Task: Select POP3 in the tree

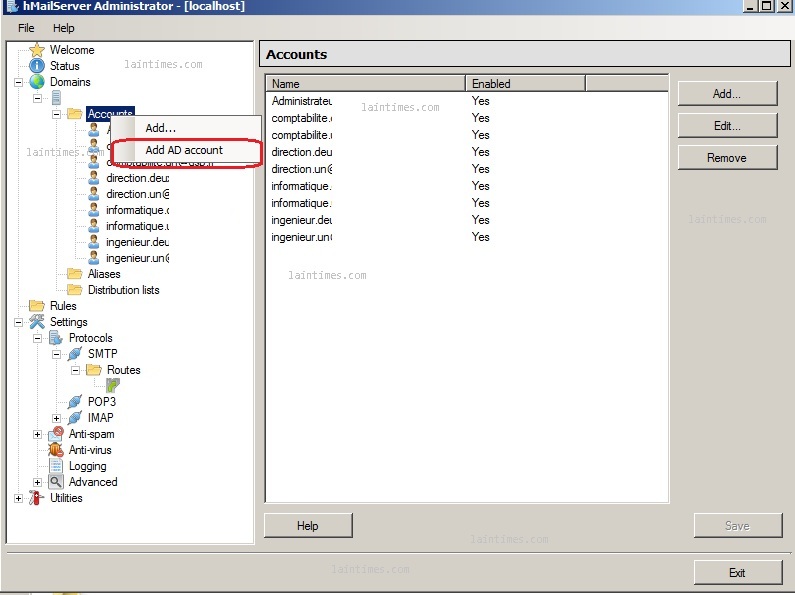Action: tap(101, 402)
